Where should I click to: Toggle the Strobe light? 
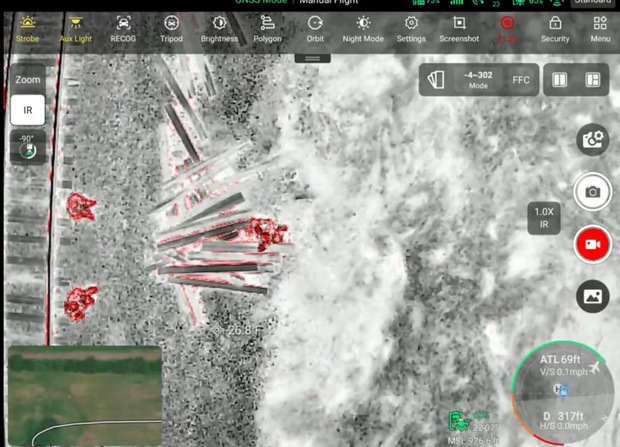[28, 30]
